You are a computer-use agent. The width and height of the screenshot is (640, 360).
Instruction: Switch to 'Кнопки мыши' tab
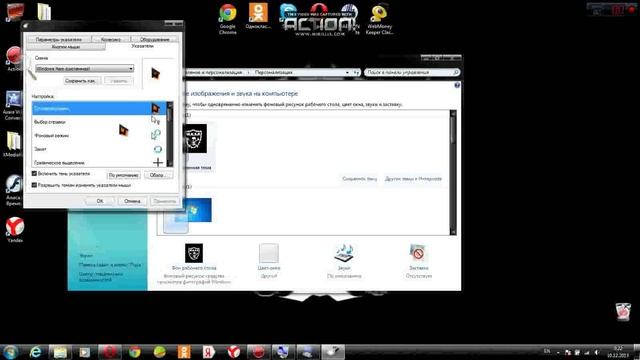pos(66,47)
